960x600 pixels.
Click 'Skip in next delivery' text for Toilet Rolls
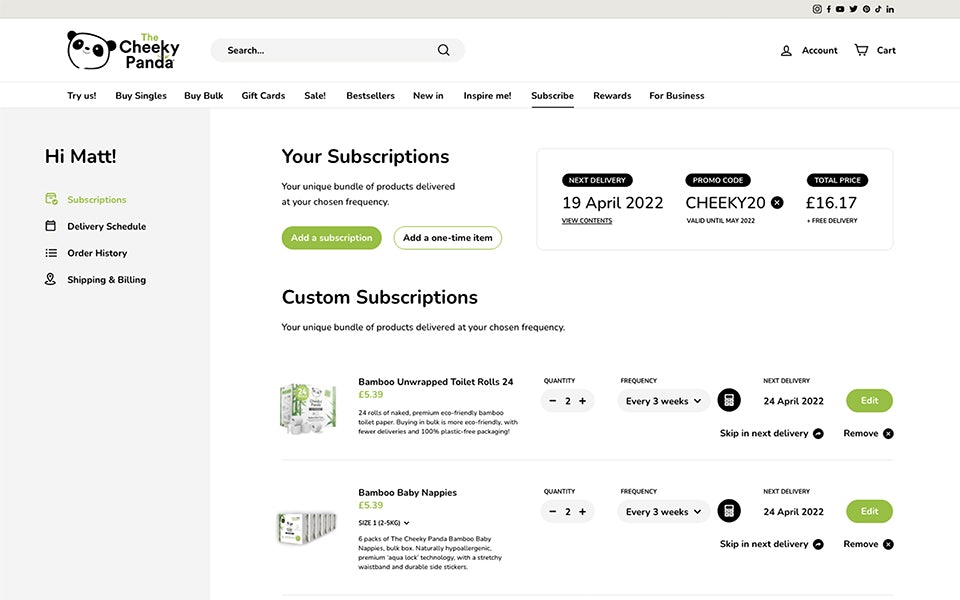tap(764, 433)
